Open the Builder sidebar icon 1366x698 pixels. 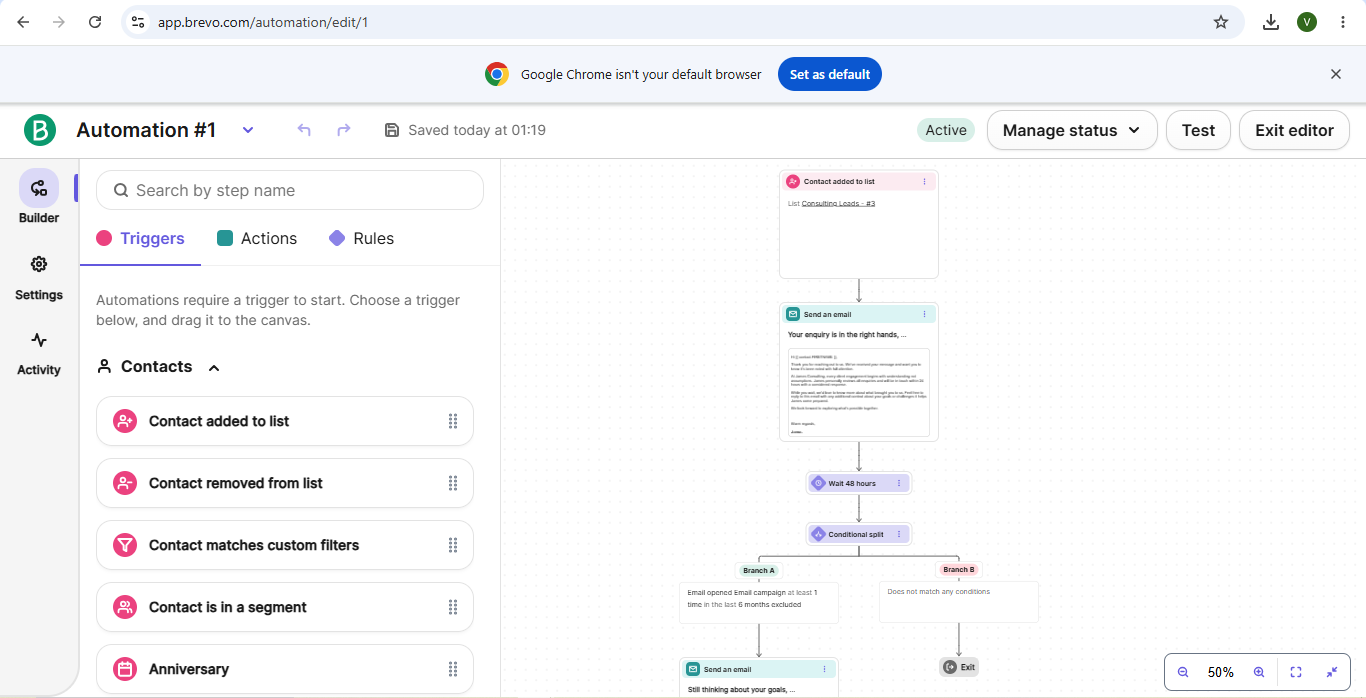tap(39, 188)
